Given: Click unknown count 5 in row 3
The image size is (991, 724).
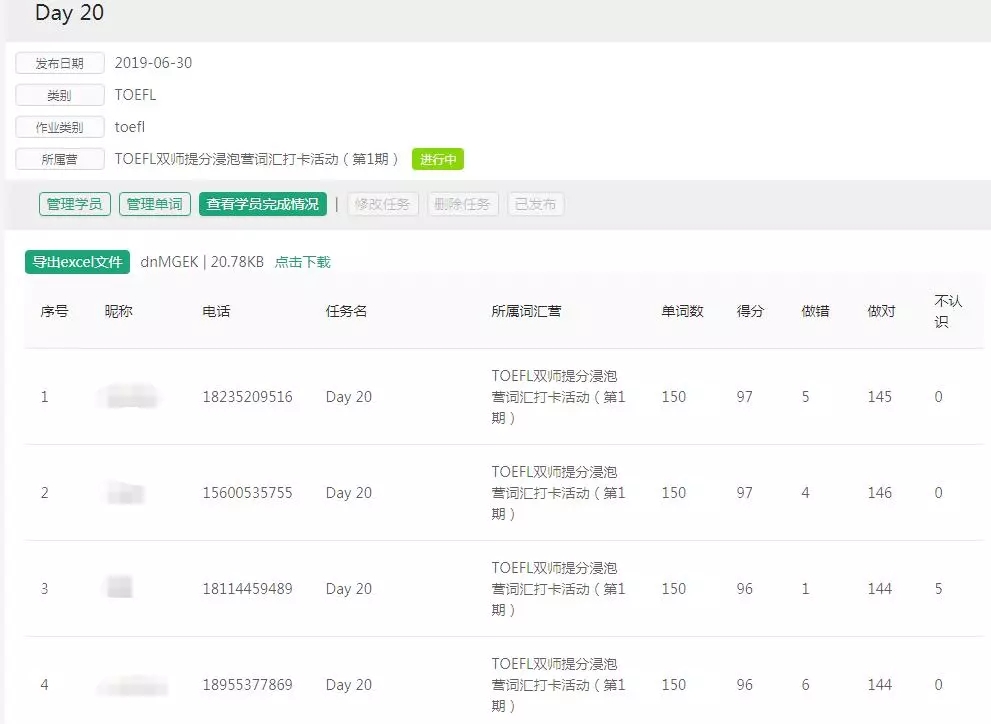Looking at the screenshot, I should [x=939, y=589].
